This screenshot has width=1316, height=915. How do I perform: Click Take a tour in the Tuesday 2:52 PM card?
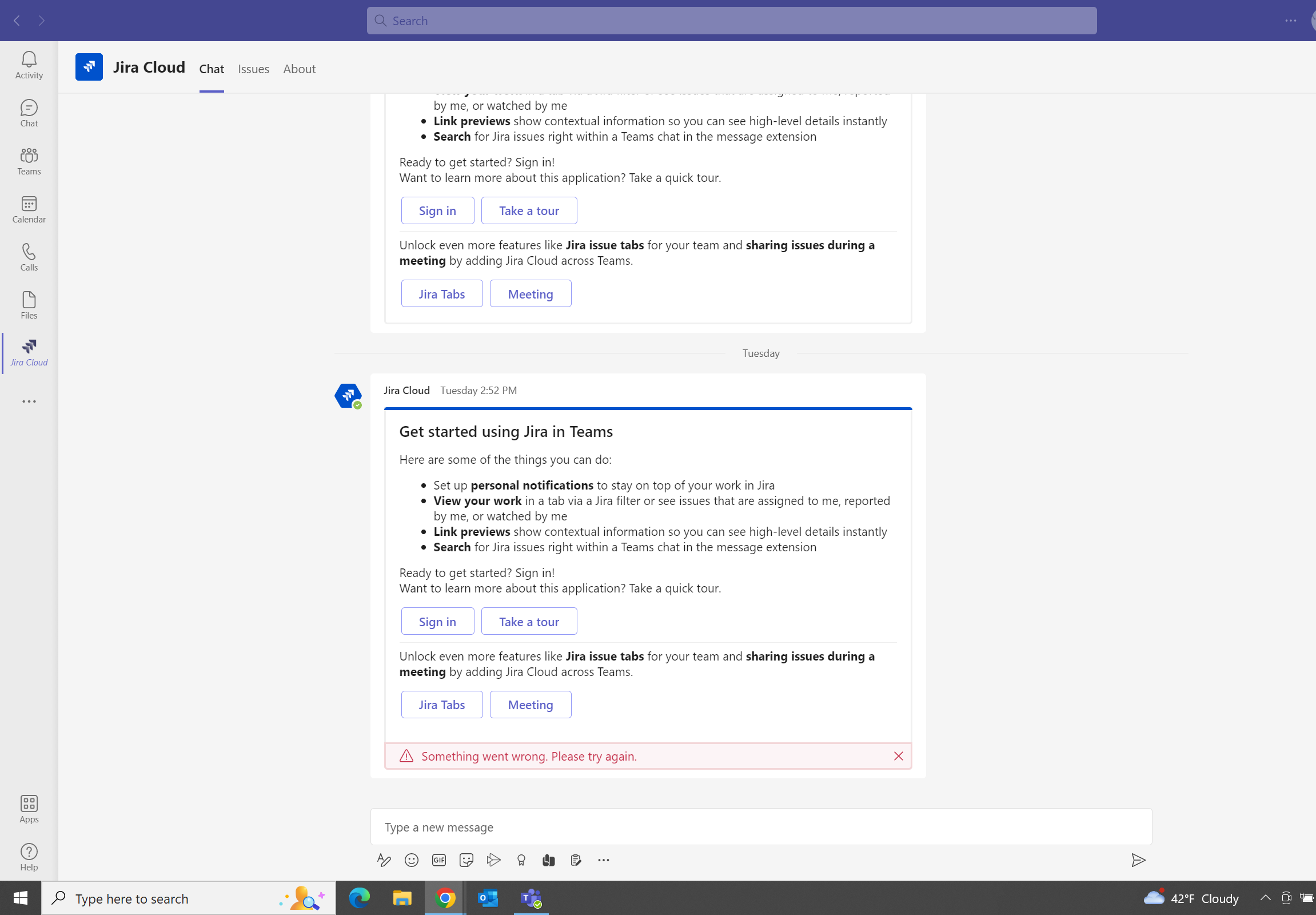529,622
